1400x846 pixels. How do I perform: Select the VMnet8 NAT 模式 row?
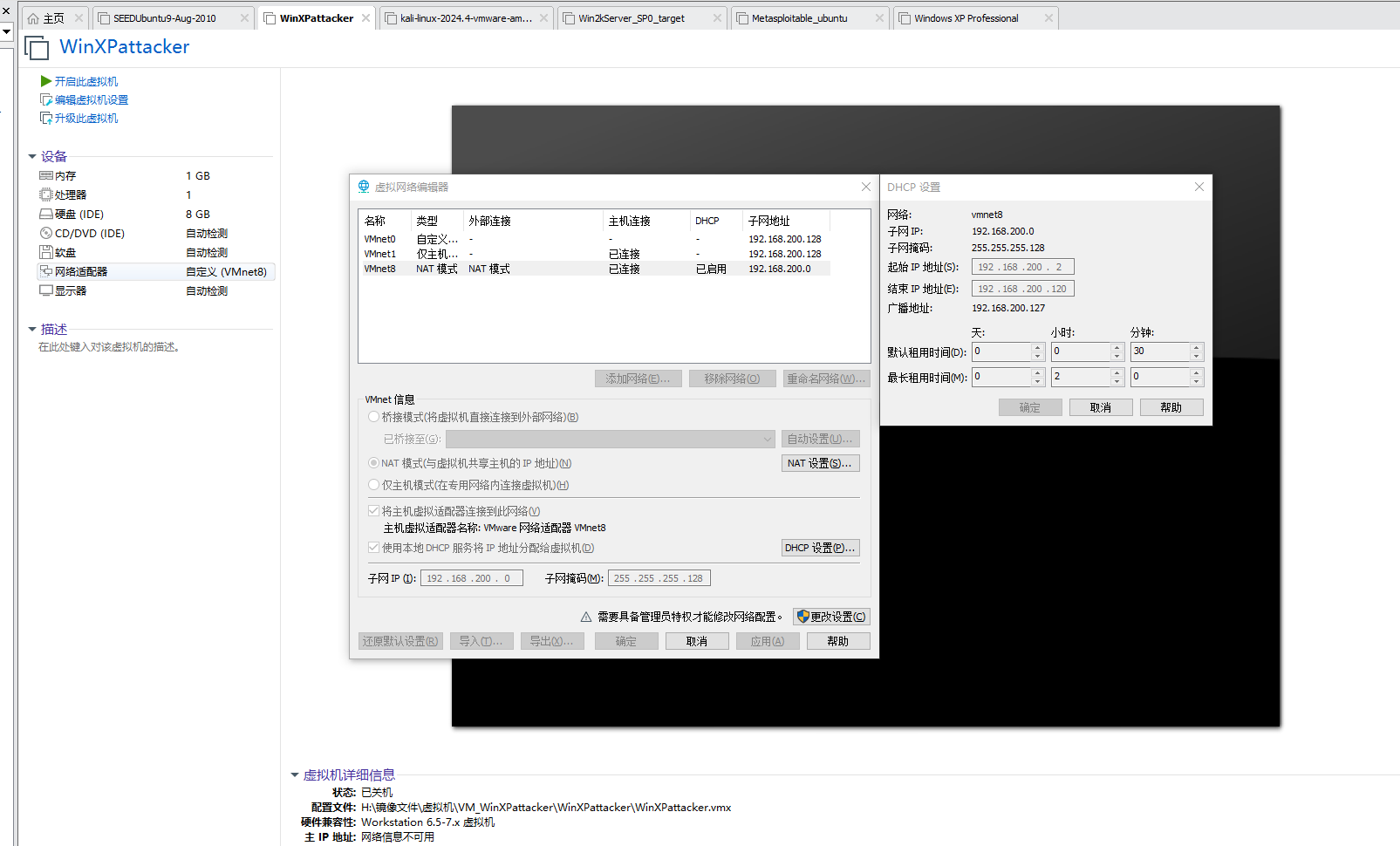click(594, 269)
